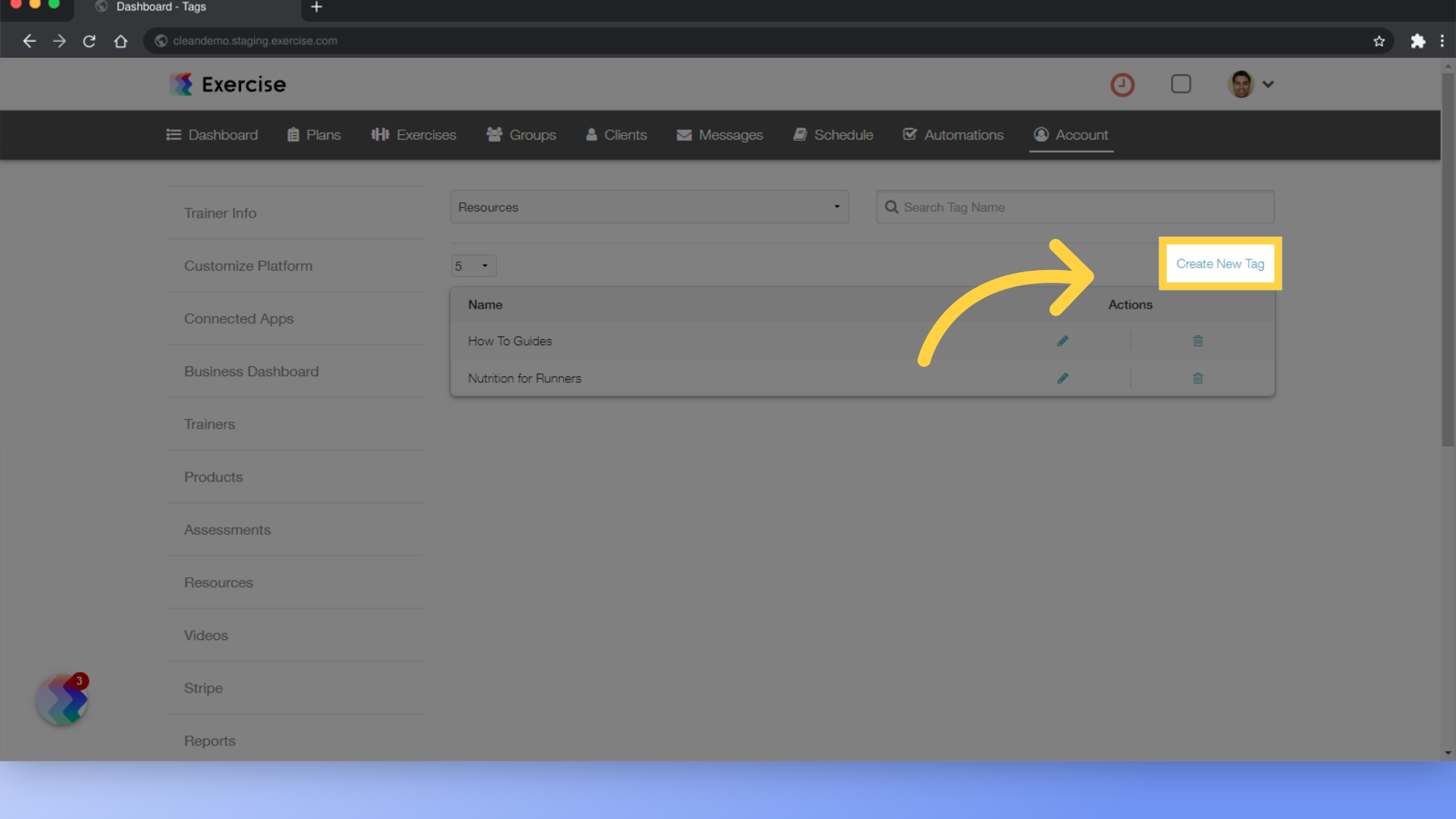Click the edit pencil icon for Nutrition for Runners

pyautogui.click(x=1063, y=378)
